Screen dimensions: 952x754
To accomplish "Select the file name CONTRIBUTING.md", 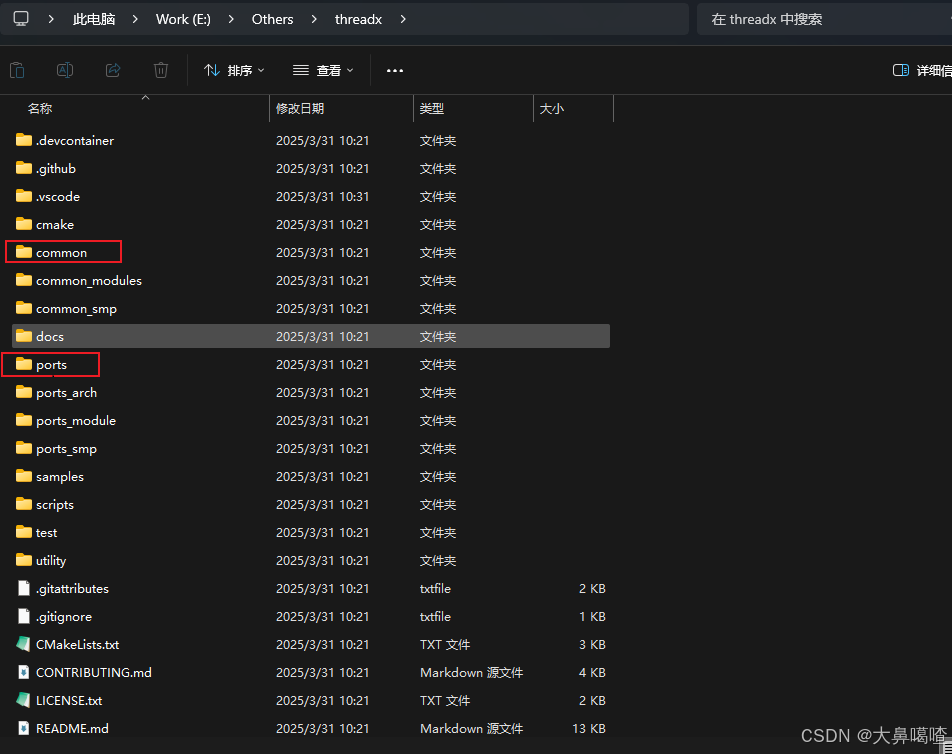I will pos(94,673).
